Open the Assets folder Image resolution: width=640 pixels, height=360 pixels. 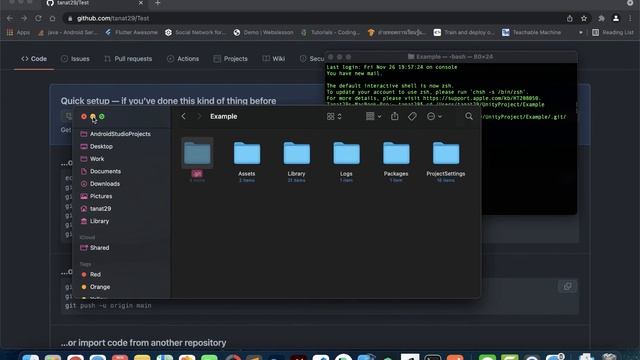click(247, 154)
